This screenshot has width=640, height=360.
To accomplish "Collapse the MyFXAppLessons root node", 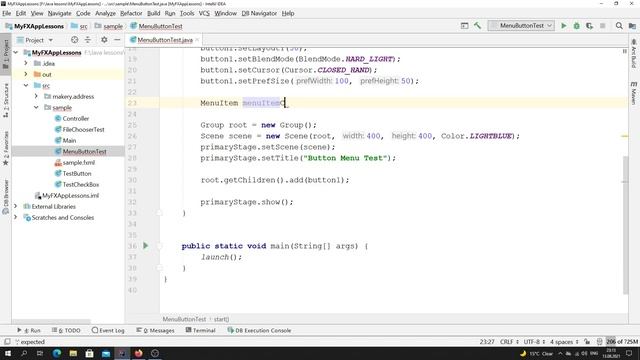I will pyautogui.click(x=16, y=52).
